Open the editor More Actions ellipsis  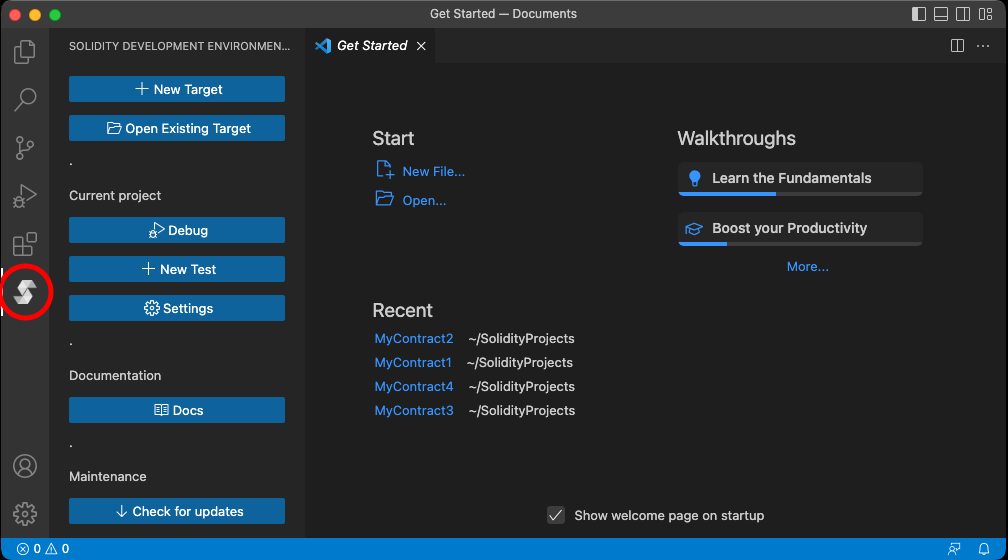(x=983, y=46)
